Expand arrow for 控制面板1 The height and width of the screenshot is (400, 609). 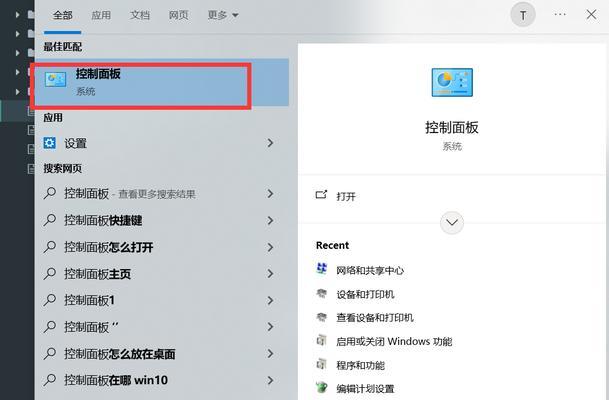270,300
